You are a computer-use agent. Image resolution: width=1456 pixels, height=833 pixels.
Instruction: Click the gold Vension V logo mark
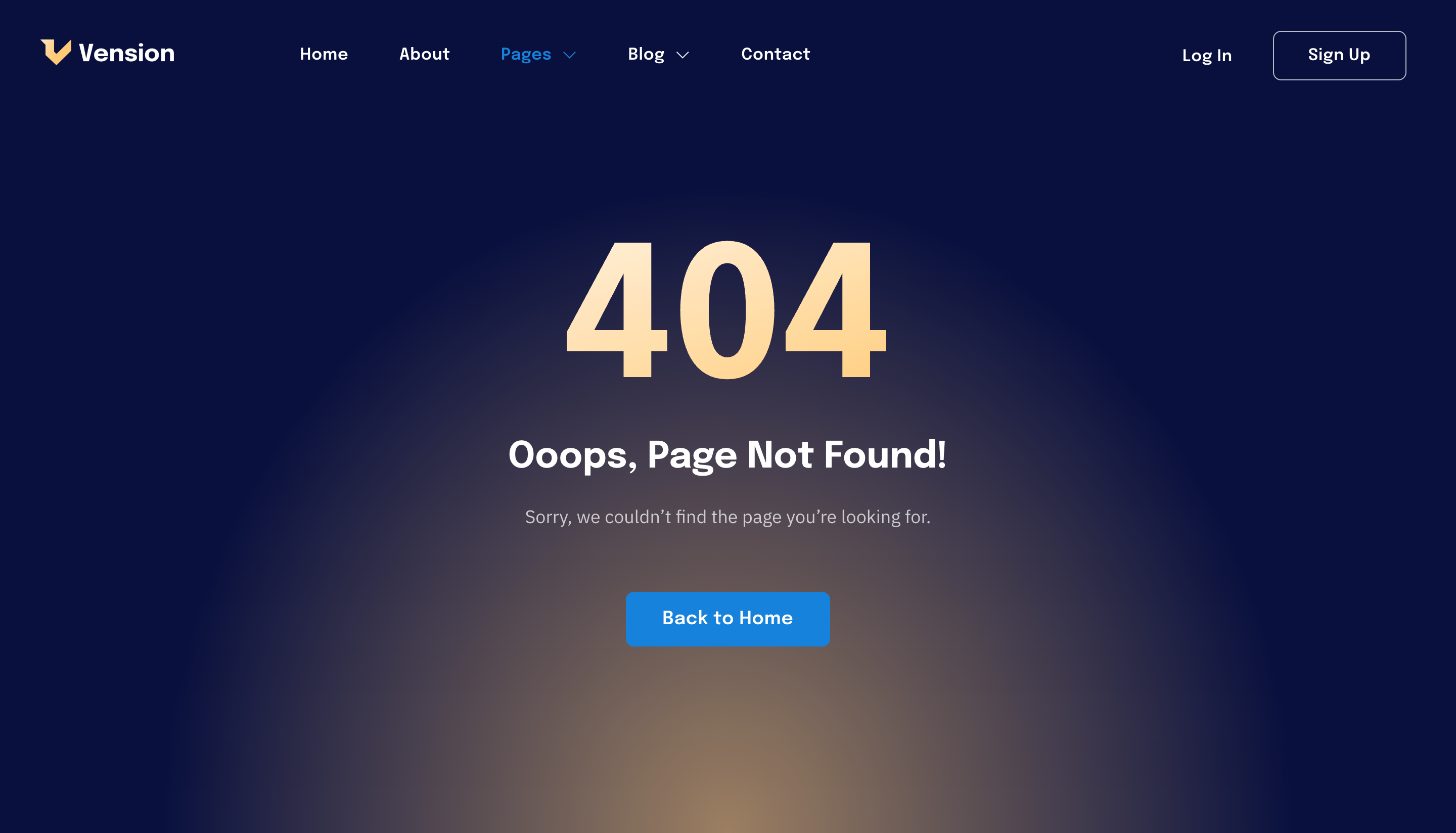click(56, 52)
